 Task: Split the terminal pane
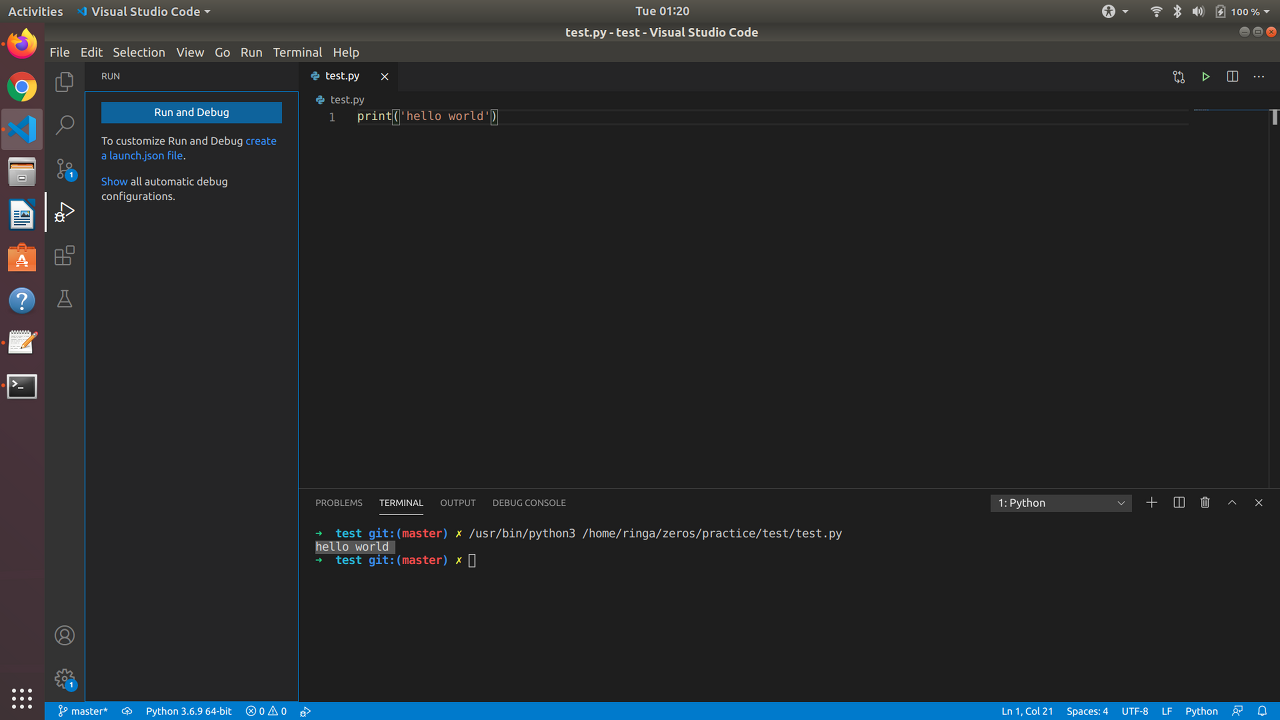(1179, 502)
